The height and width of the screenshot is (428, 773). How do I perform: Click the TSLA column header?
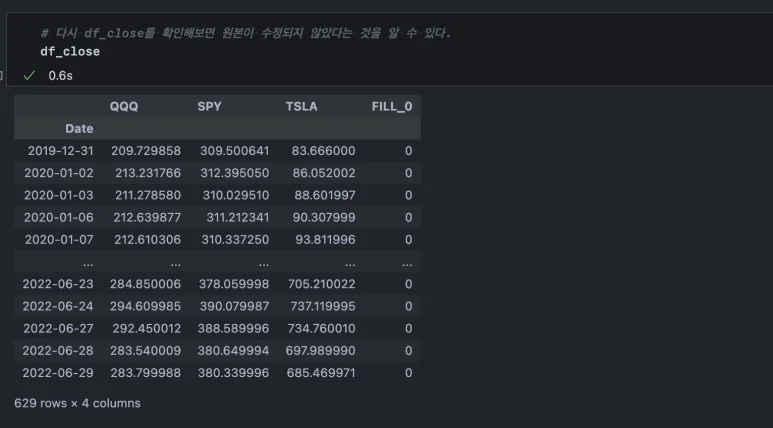point(301,106)
